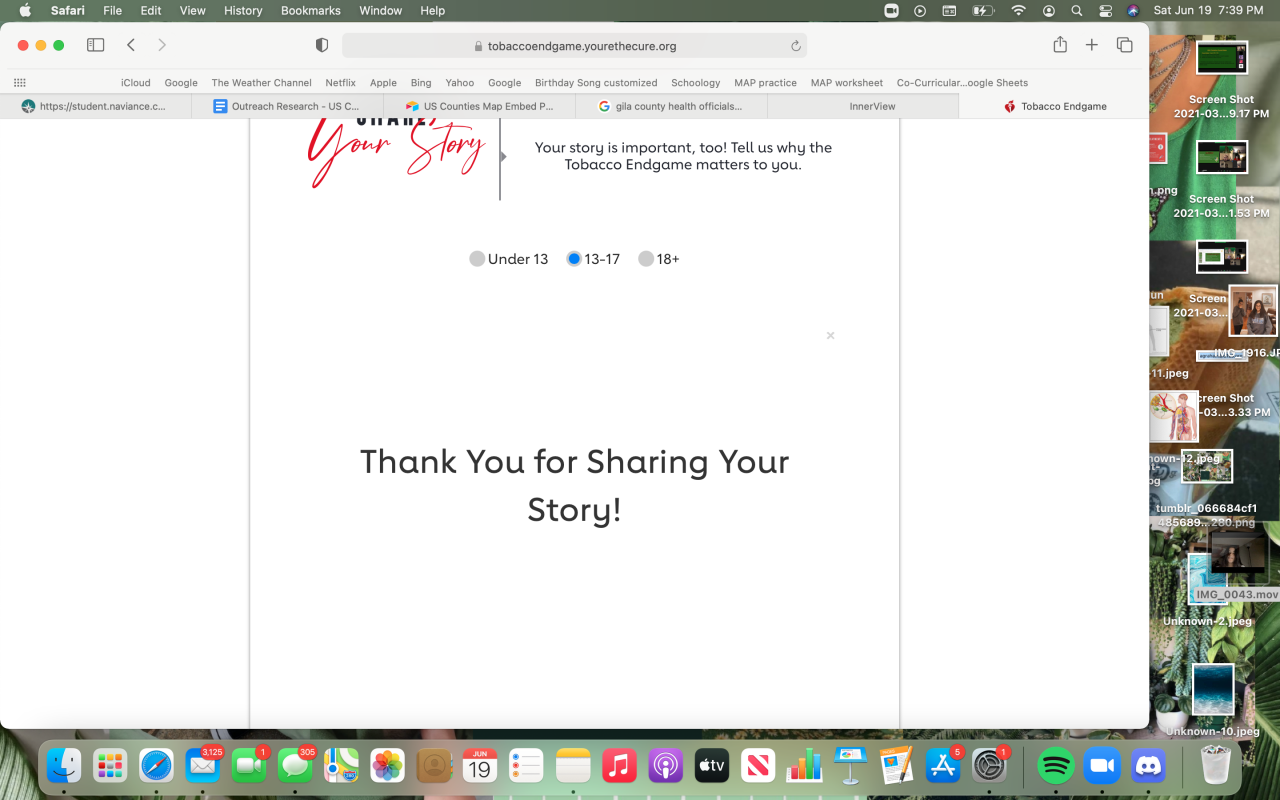Toggle the Safari sidebar
Screen dimensions: 1280x800
point(96,45)
